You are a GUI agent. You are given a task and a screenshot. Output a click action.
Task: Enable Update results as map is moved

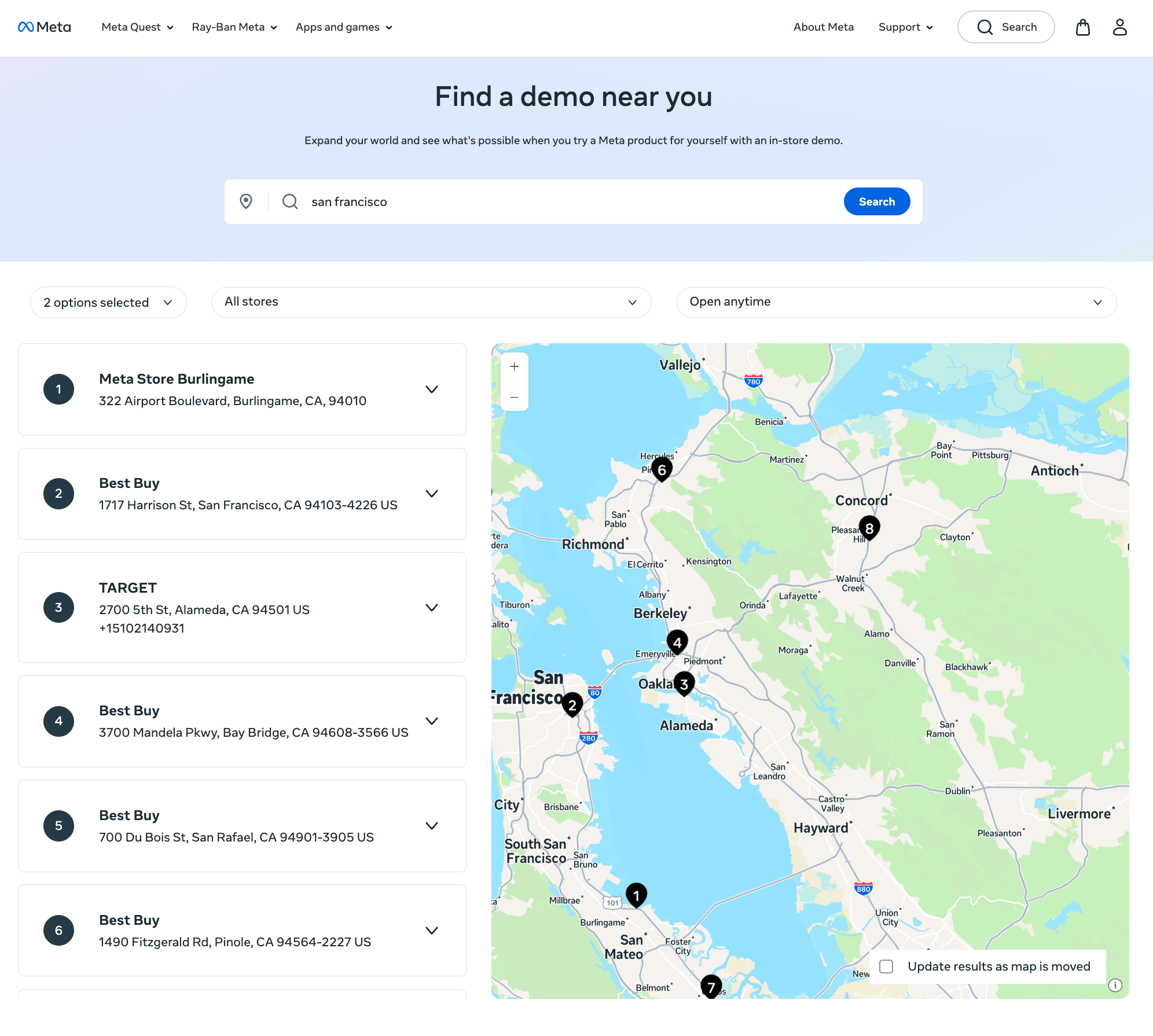click(x=886, y=966)
